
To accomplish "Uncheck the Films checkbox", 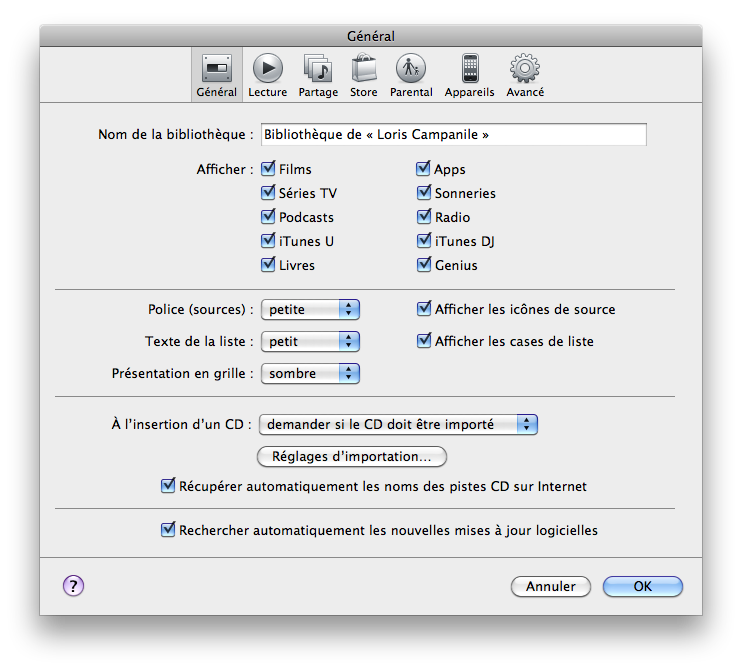I will tap(268, 169).
